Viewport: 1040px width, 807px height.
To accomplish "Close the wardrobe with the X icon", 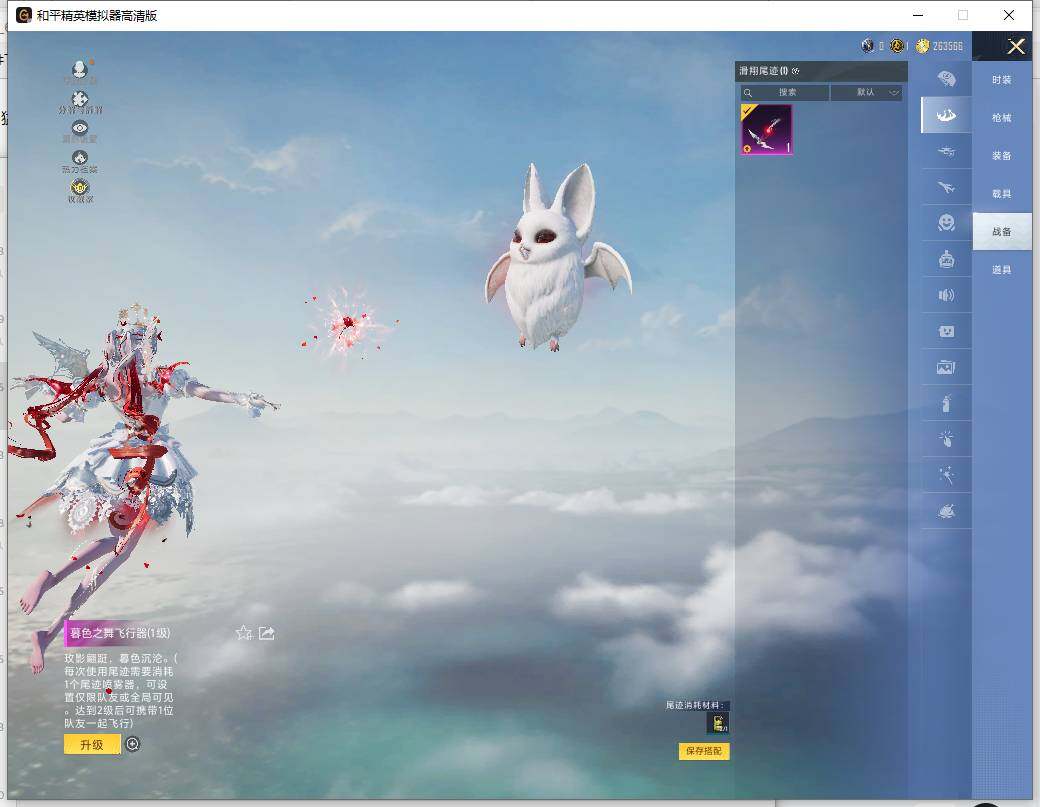I will click(x=1016, y=46).
